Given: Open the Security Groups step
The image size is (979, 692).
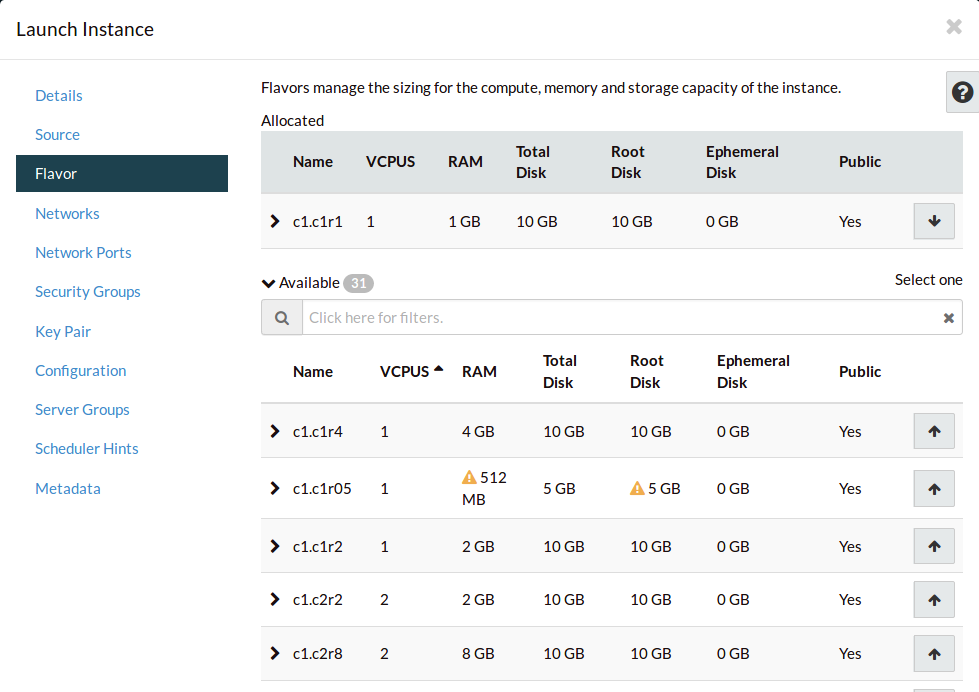Looking at the screenshot, I should (87, 292).
